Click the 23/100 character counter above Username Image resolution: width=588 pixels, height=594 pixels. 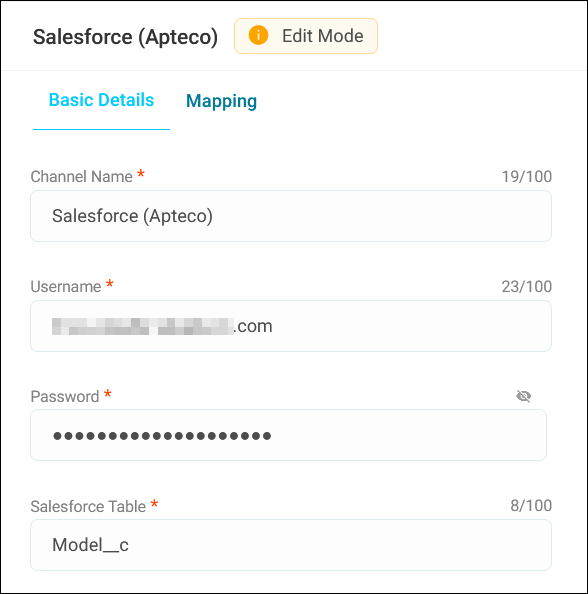click(x=527, y=287)
